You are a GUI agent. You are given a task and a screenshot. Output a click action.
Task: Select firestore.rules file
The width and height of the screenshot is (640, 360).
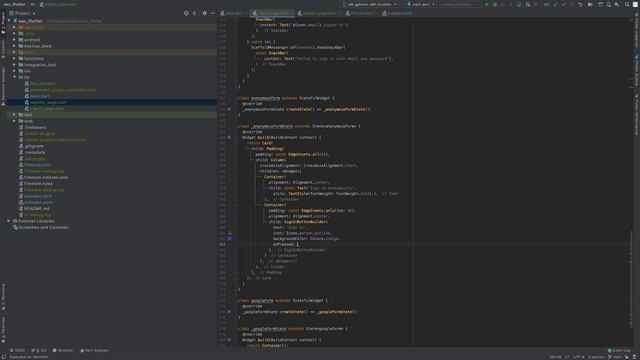[38, 184]
